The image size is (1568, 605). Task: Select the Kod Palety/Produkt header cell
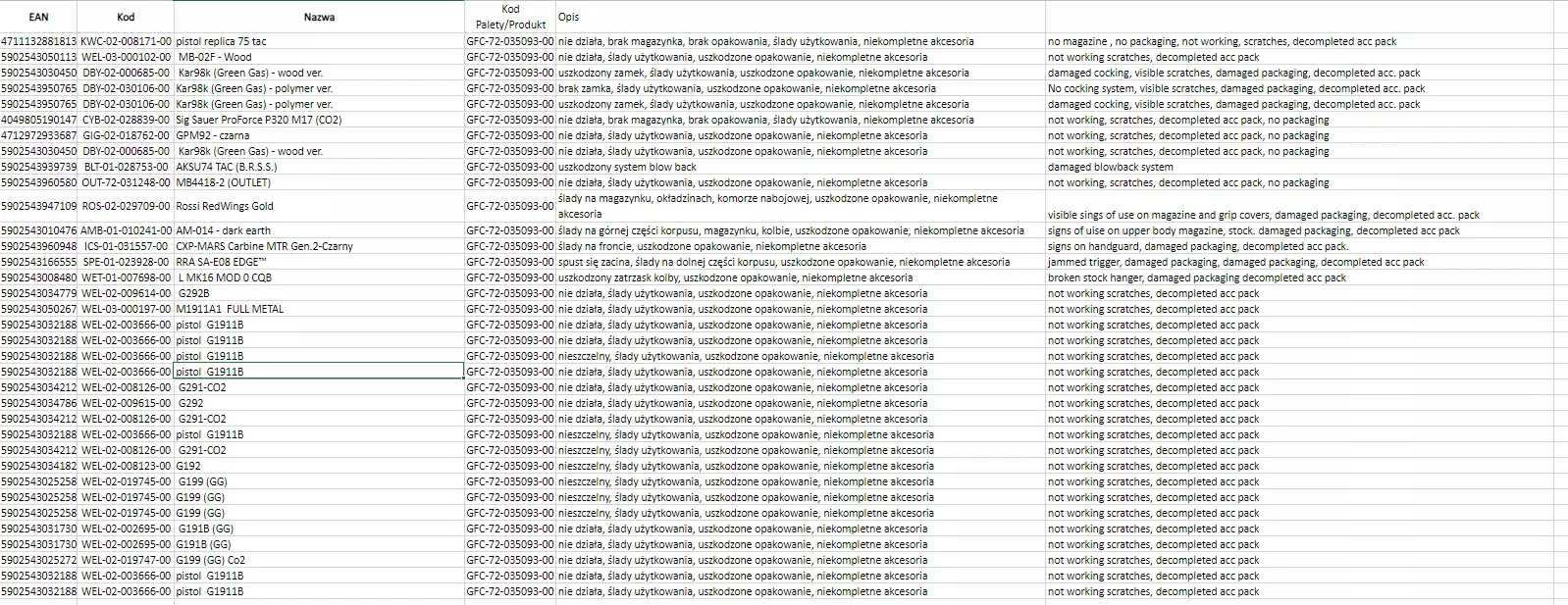point(510,17)
